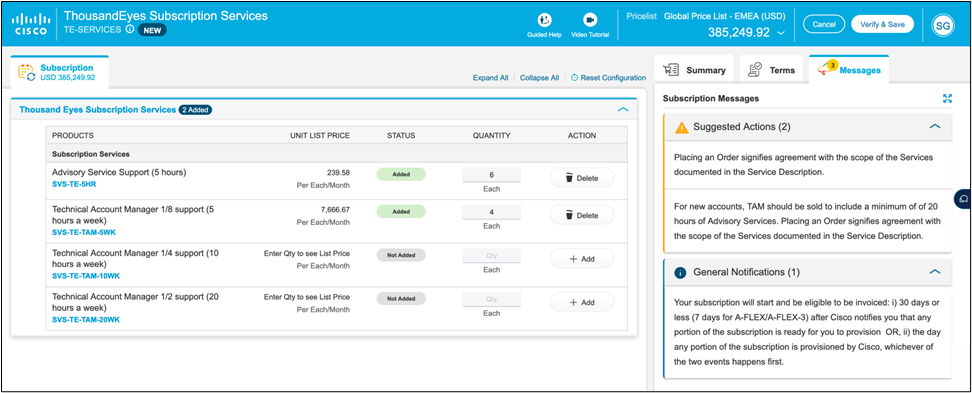
Task: Collapse the General Notifications section
Action: point(935,272)
